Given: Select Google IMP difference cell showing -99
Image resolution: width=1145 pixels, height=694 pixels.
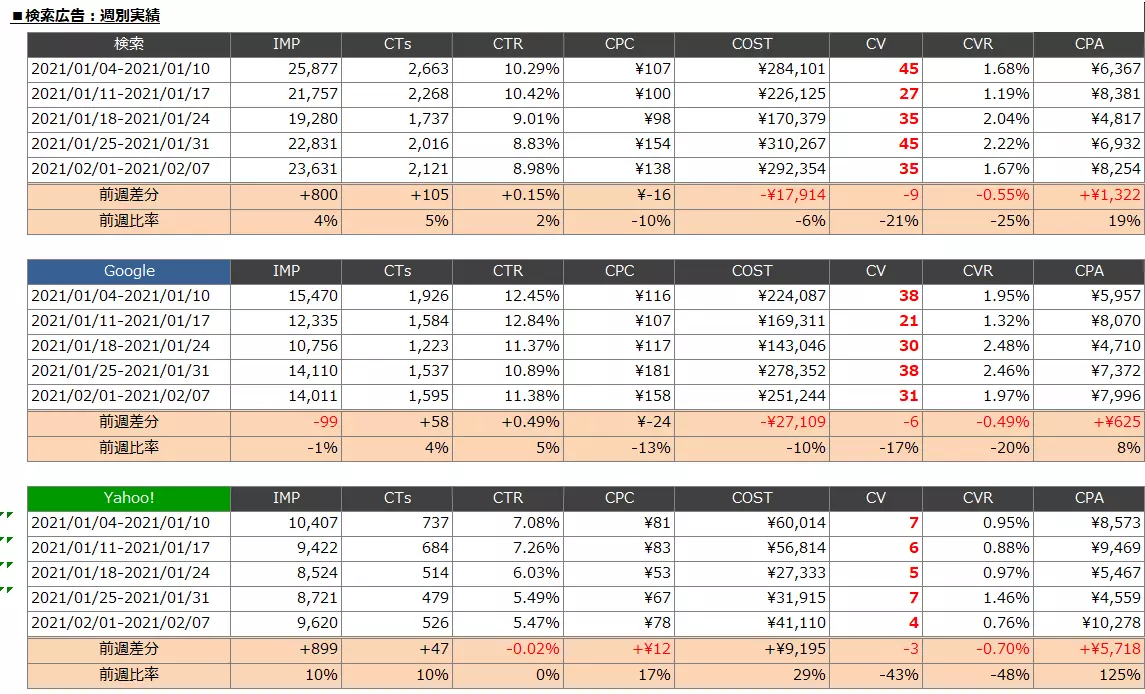Looking at the screenshot, I should coord(286,422).
